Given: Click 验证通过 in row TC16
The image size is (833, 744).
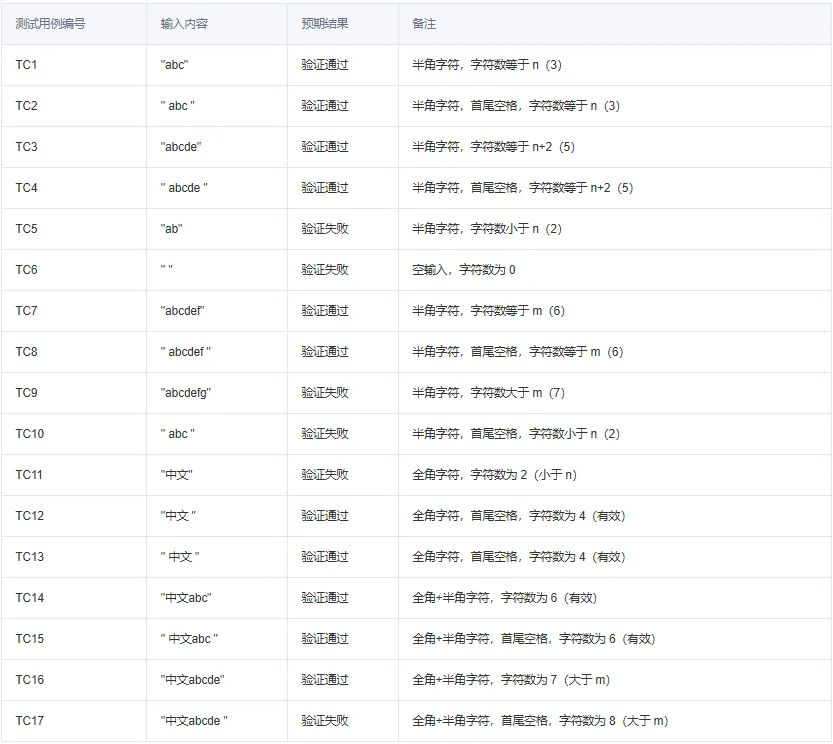Looking at the screenshot, I should (325, 680).
